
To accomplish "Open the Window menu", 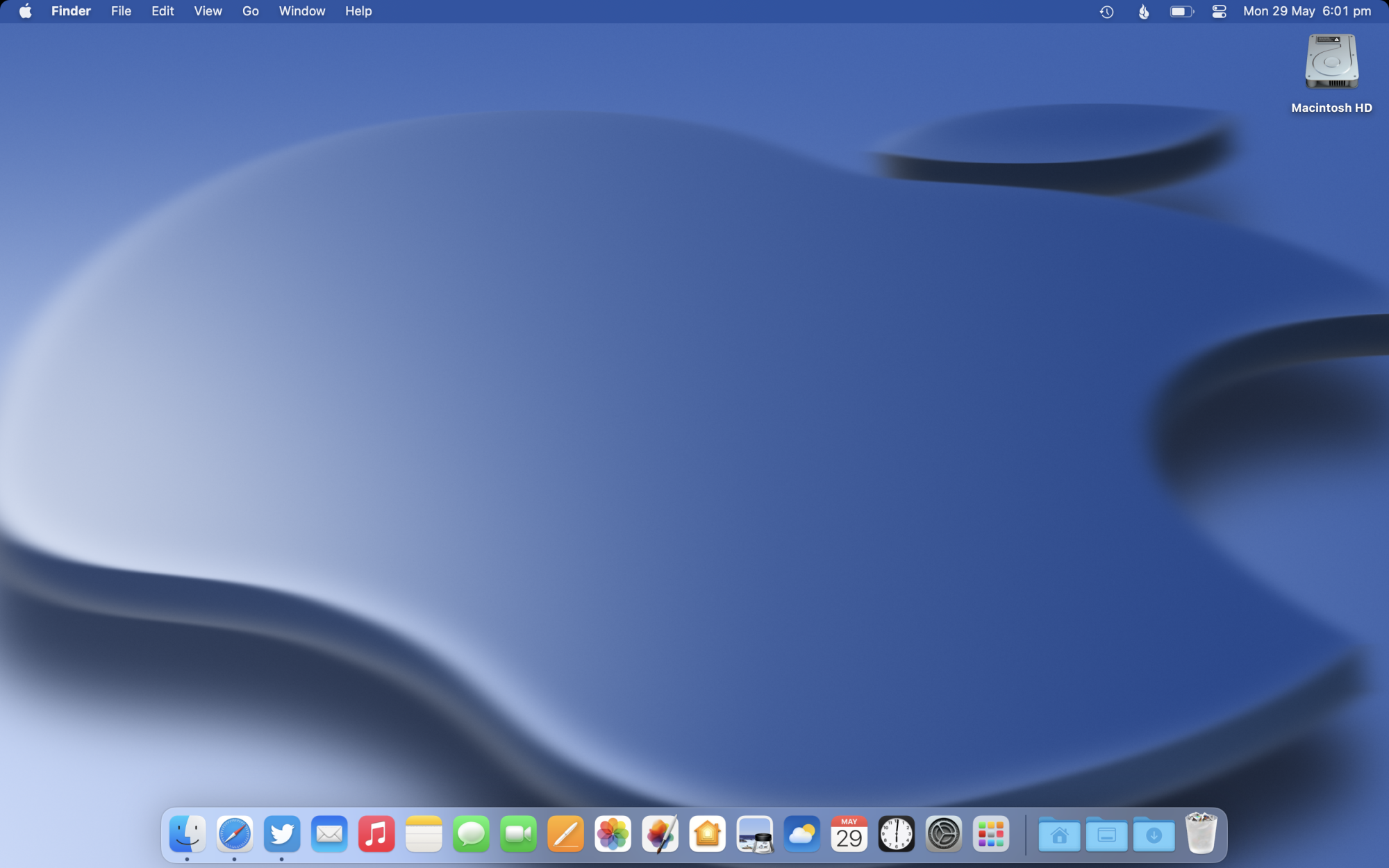I will coord(302,11).
